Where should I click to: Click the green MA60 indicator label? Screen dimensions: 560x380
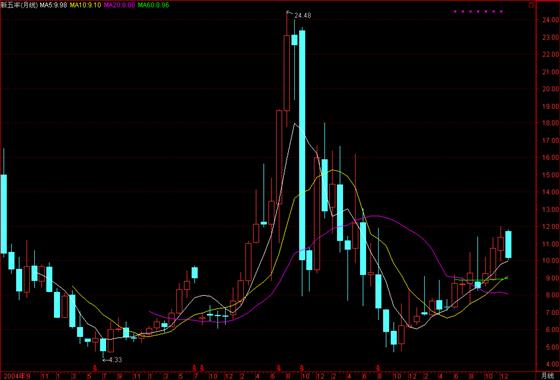pos(154,5)
